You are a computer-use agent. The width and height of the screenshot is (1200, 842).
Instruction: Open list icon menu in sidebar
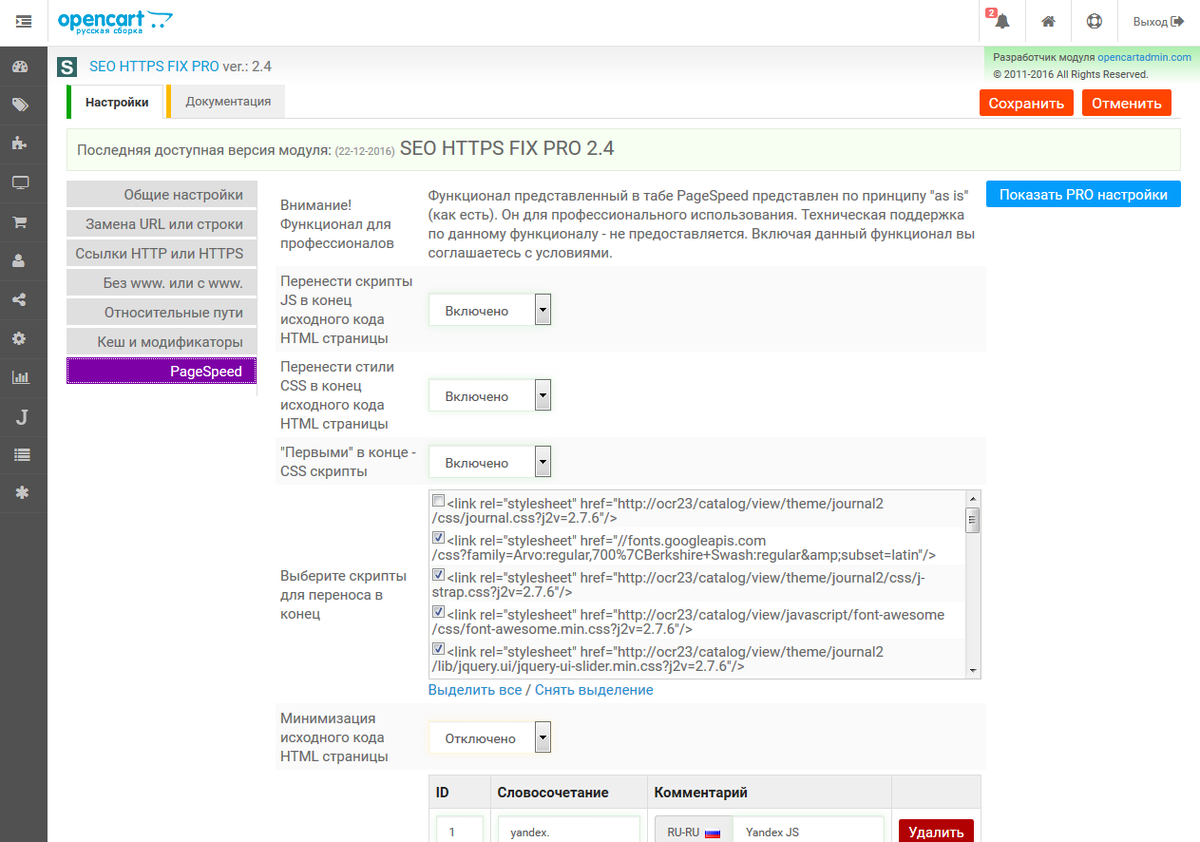[20, 455]
